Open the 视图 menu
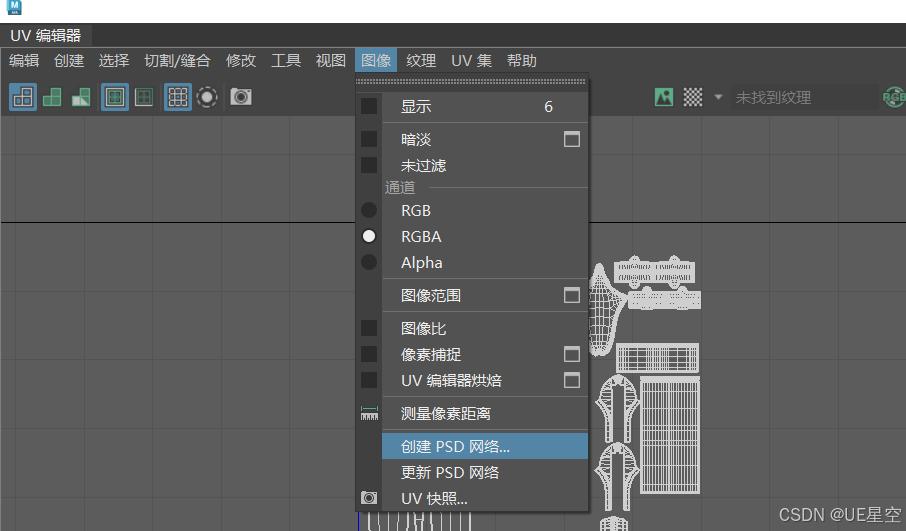 click(331, 61)
